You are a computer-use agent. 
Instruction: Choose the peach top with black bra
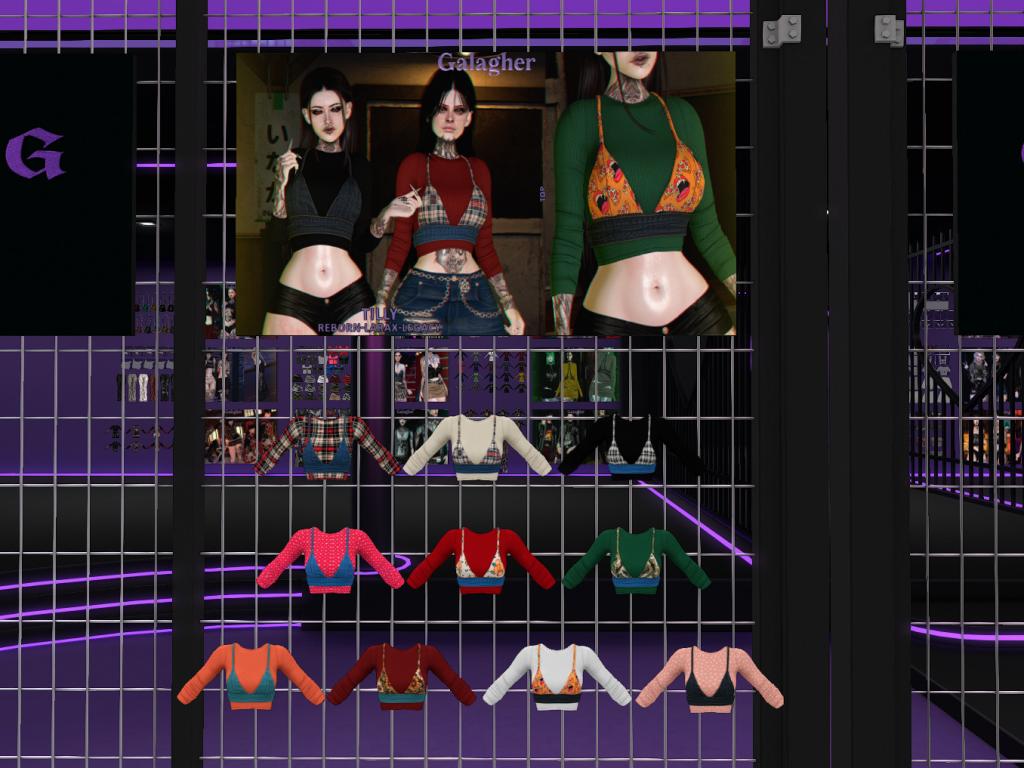coord(709,677)
